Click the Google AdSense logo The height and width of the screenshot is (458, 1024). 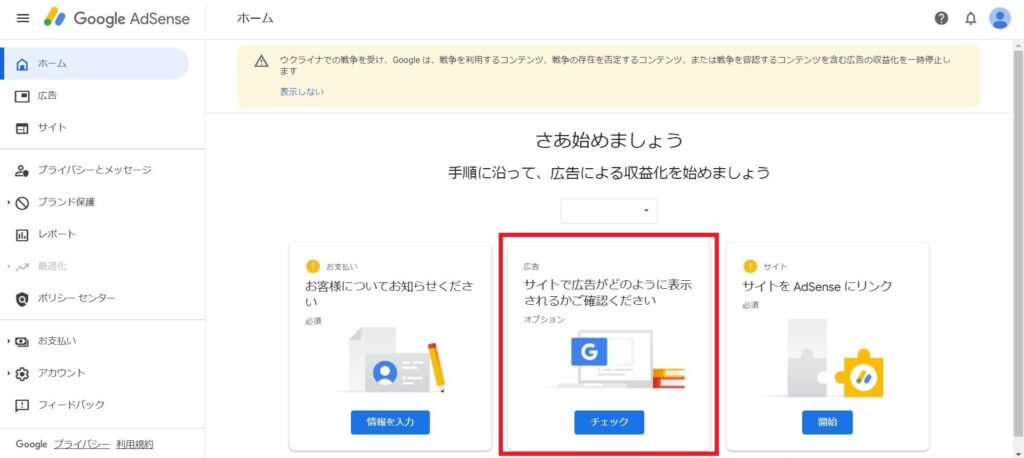(117, 18)
